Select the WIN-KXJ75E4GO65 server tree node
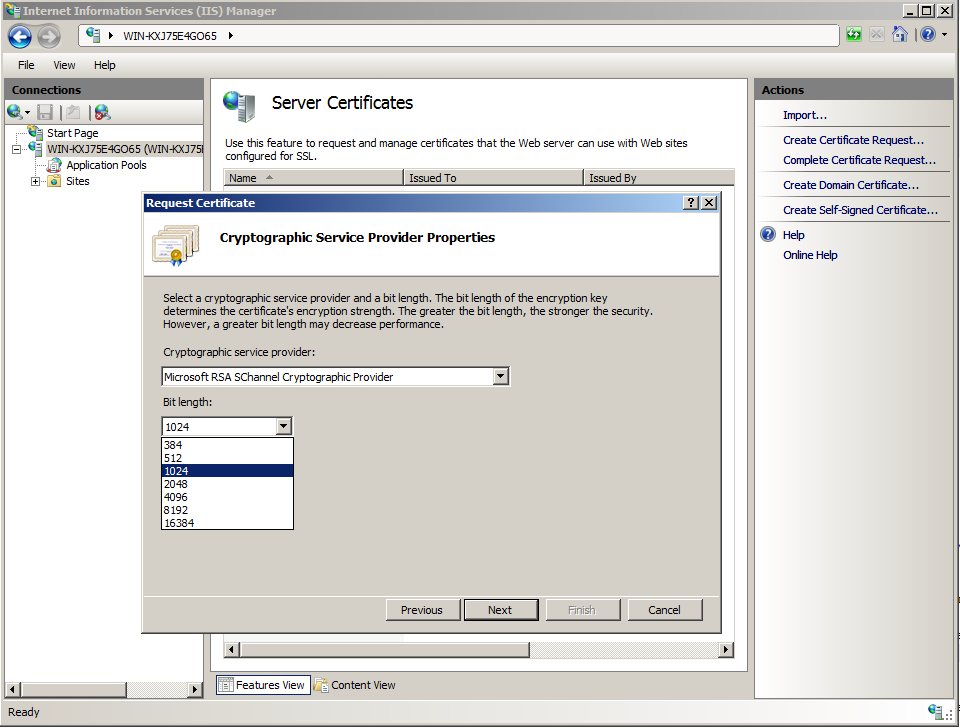The height and width of the screenshot is (728, 960). tap(125, 149)
